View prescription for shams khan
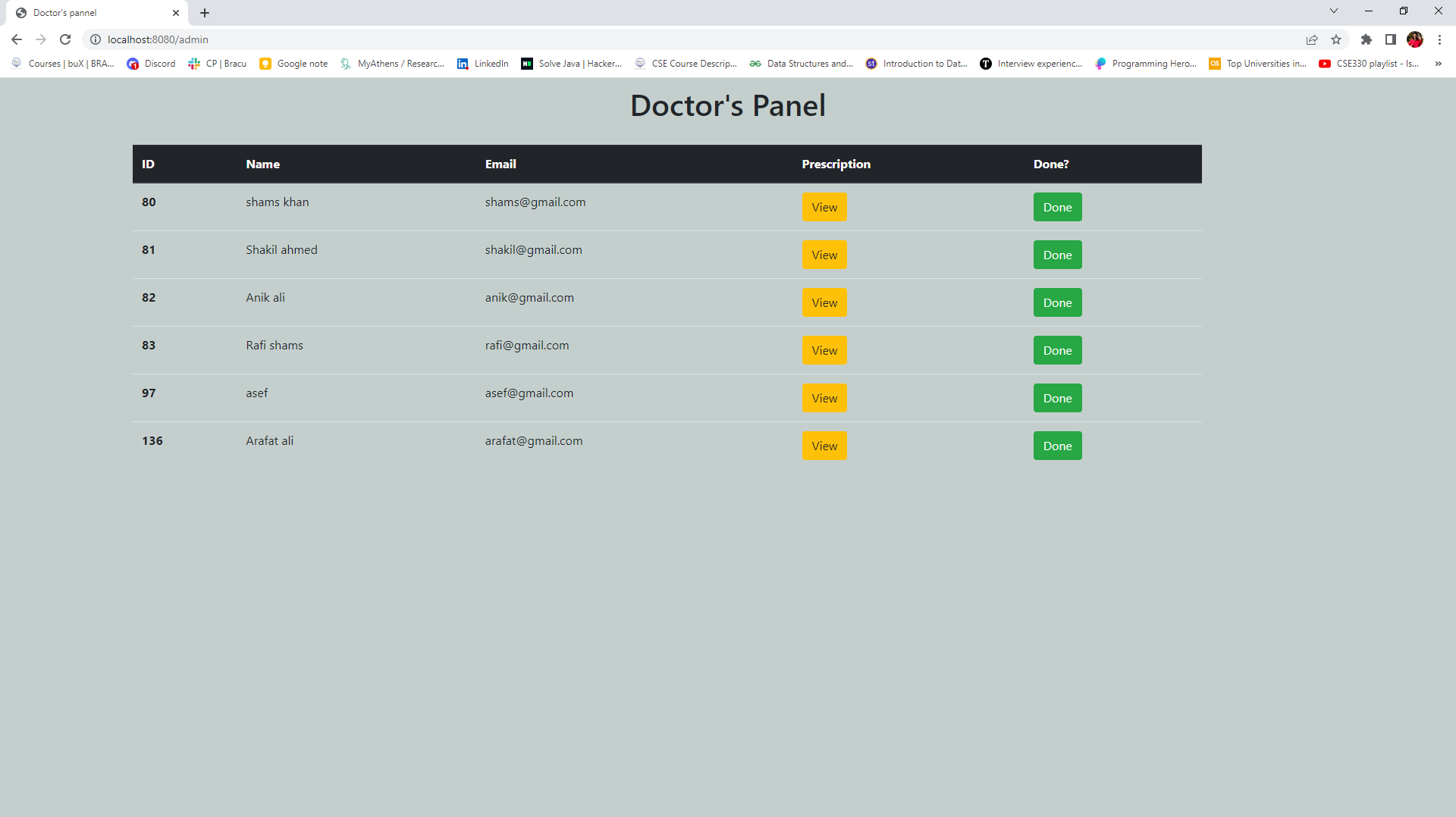This screenshot has height=817, width=1456. tap(824, 206)
